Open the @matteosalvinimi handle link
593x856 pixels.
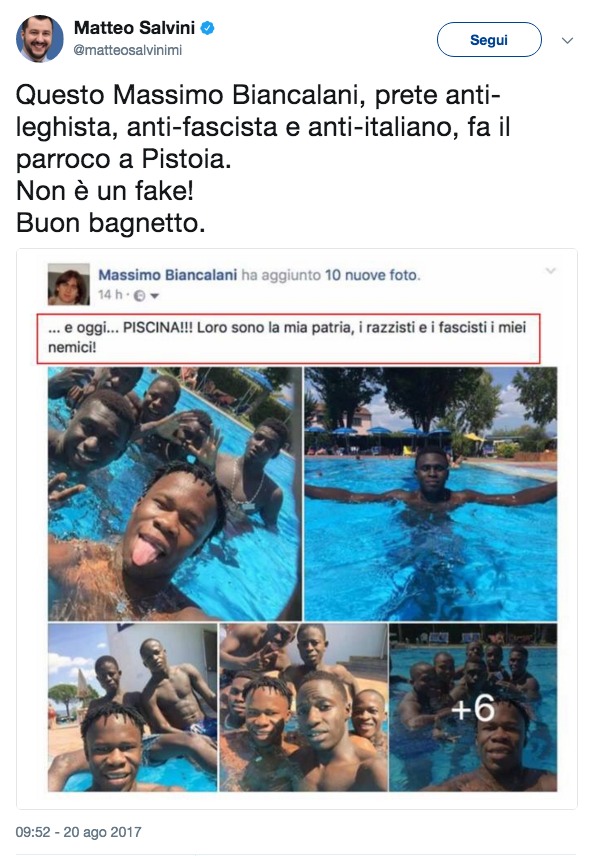128,50
